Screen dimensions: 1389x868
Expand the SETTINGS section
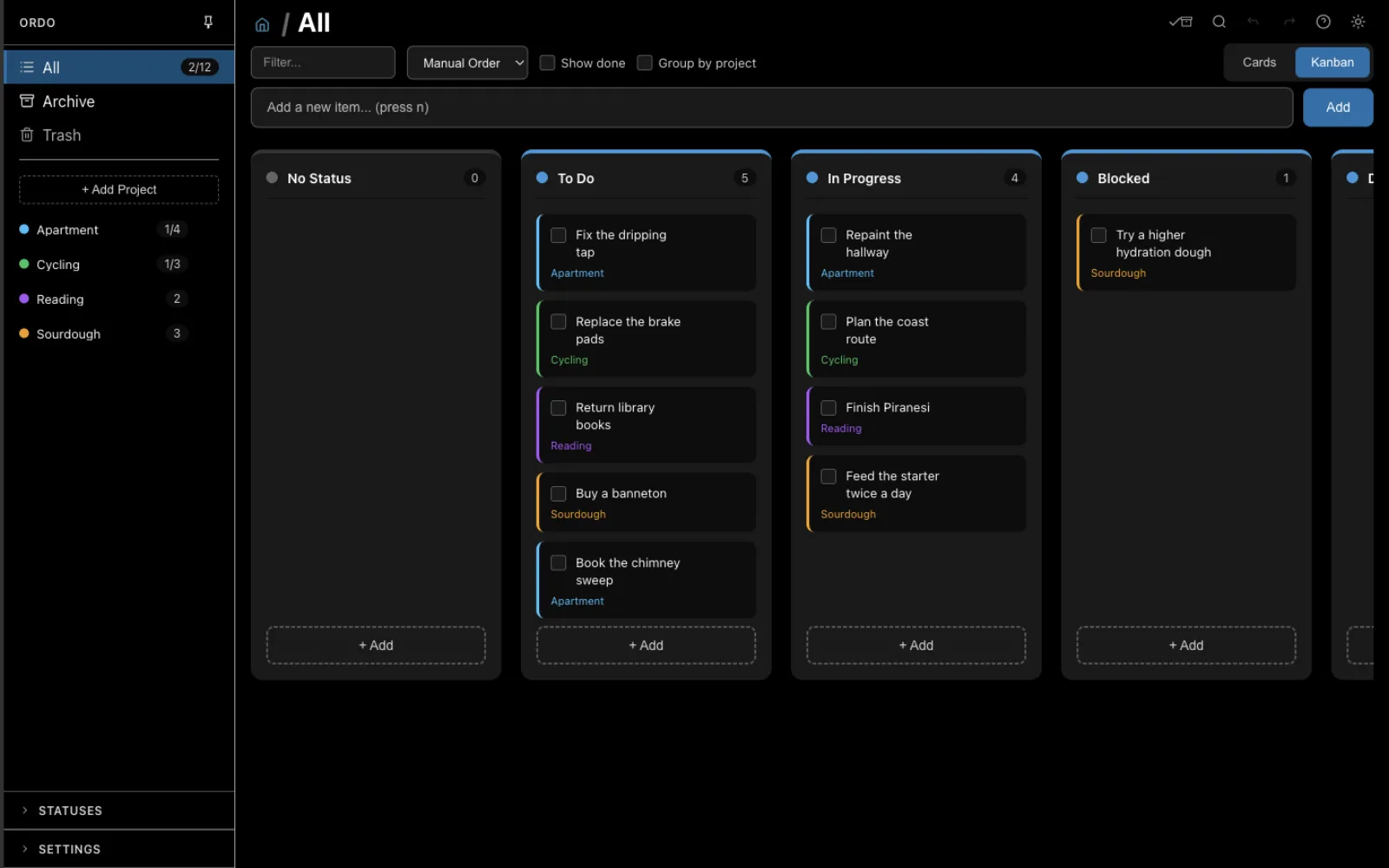119,849
